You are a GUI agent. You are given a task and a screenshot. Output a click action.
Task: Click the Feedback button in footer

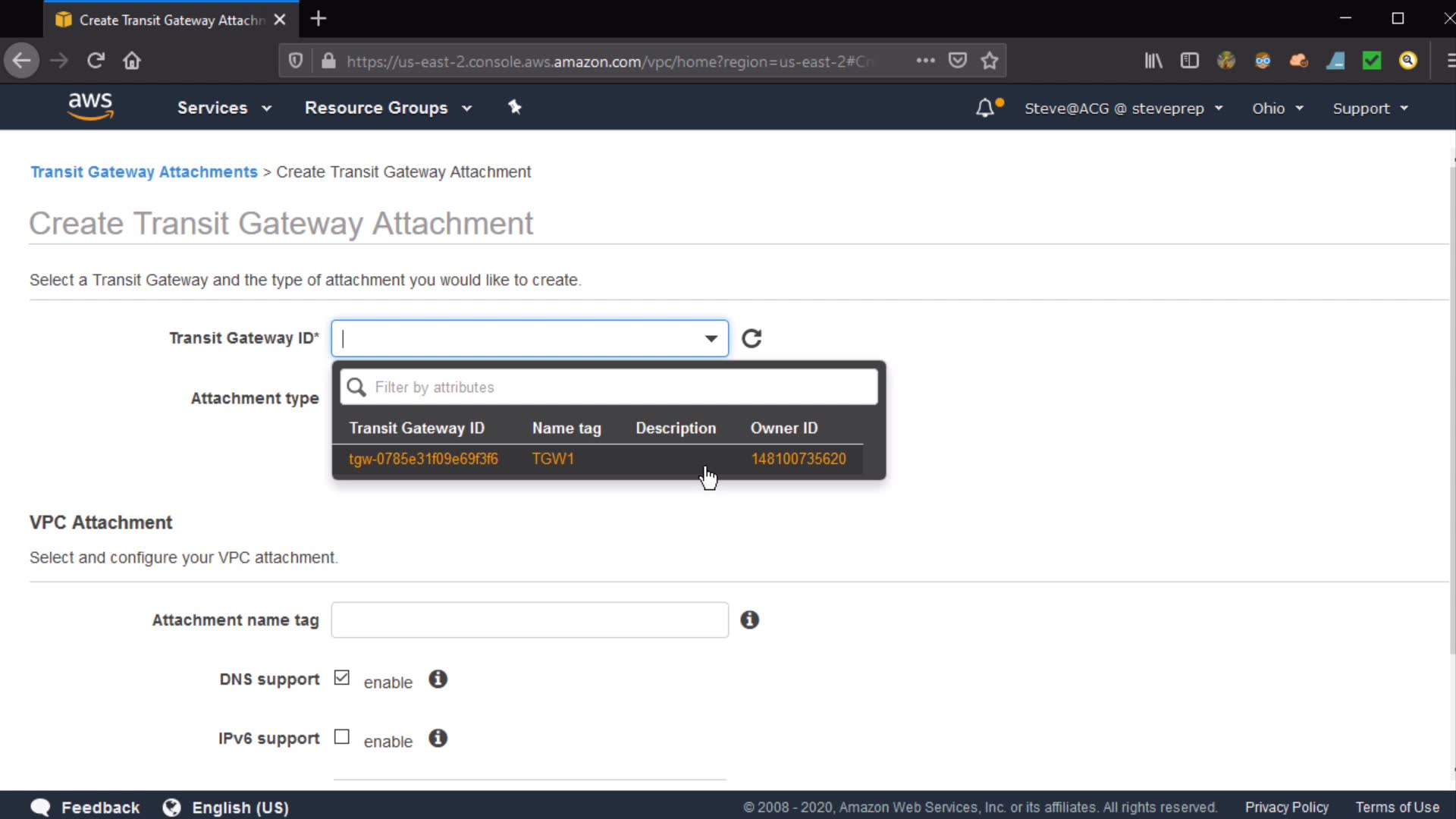point(85,807)
